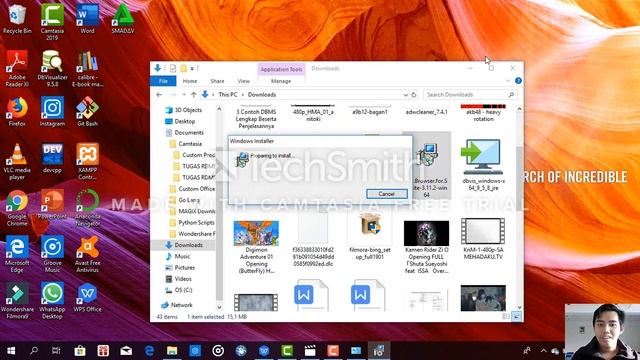640x360 pixels.
Task: Launch Camtasia 2019 from the desktop
Action: 52,22
